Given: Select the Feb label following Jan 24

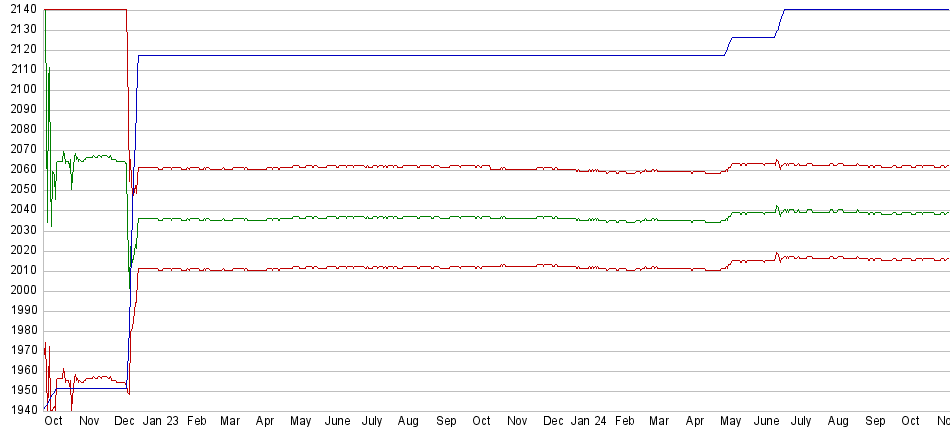Looking at the screenshot, I should 625,423.
